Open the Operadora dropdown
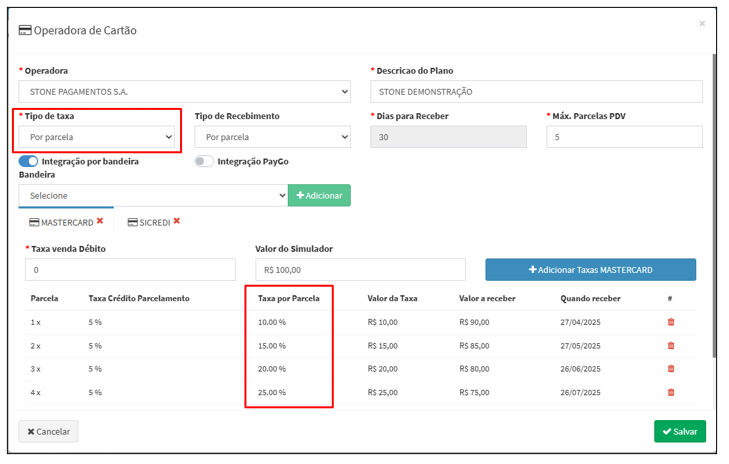This screenshot has height=464, width=729. click(x=184, y=92)
